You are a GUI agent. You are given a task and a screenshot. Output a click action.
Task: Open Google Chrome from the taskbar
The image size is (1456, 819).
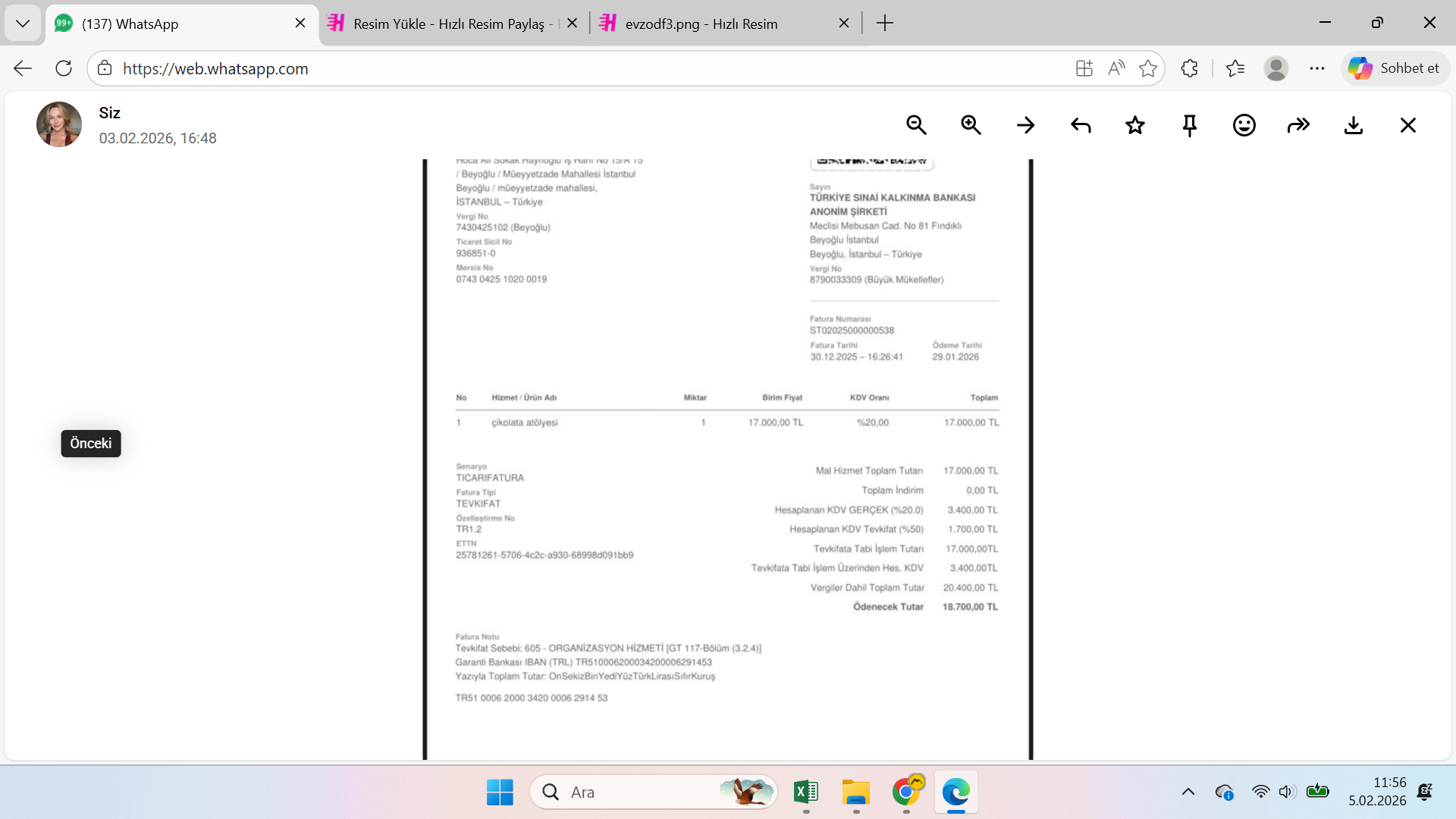coord(906,792)
